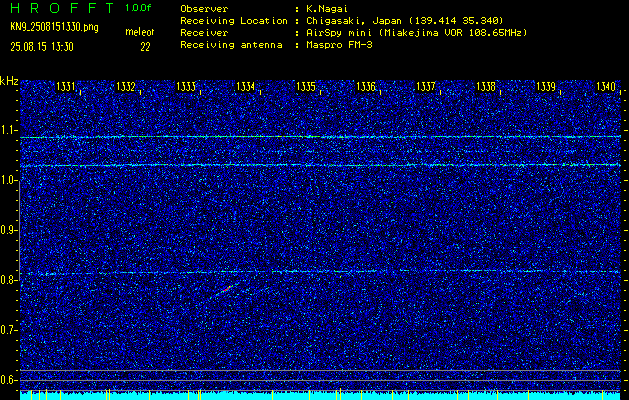The image size is (629, 400).
Task: Click the meteor count label
Action: 139,32
